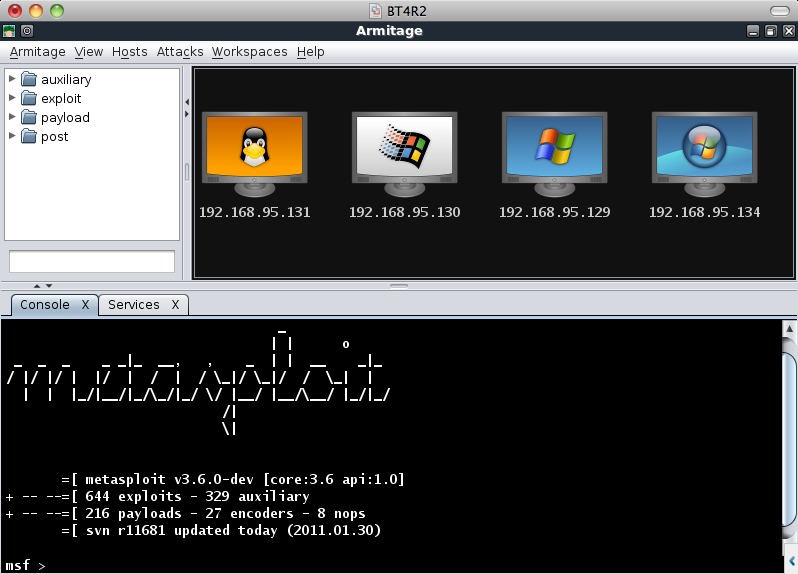Focus the module search field
Image resolution: width=798 pixels, height=574 pixels.
pyautogui.click(x=92, y=261)
